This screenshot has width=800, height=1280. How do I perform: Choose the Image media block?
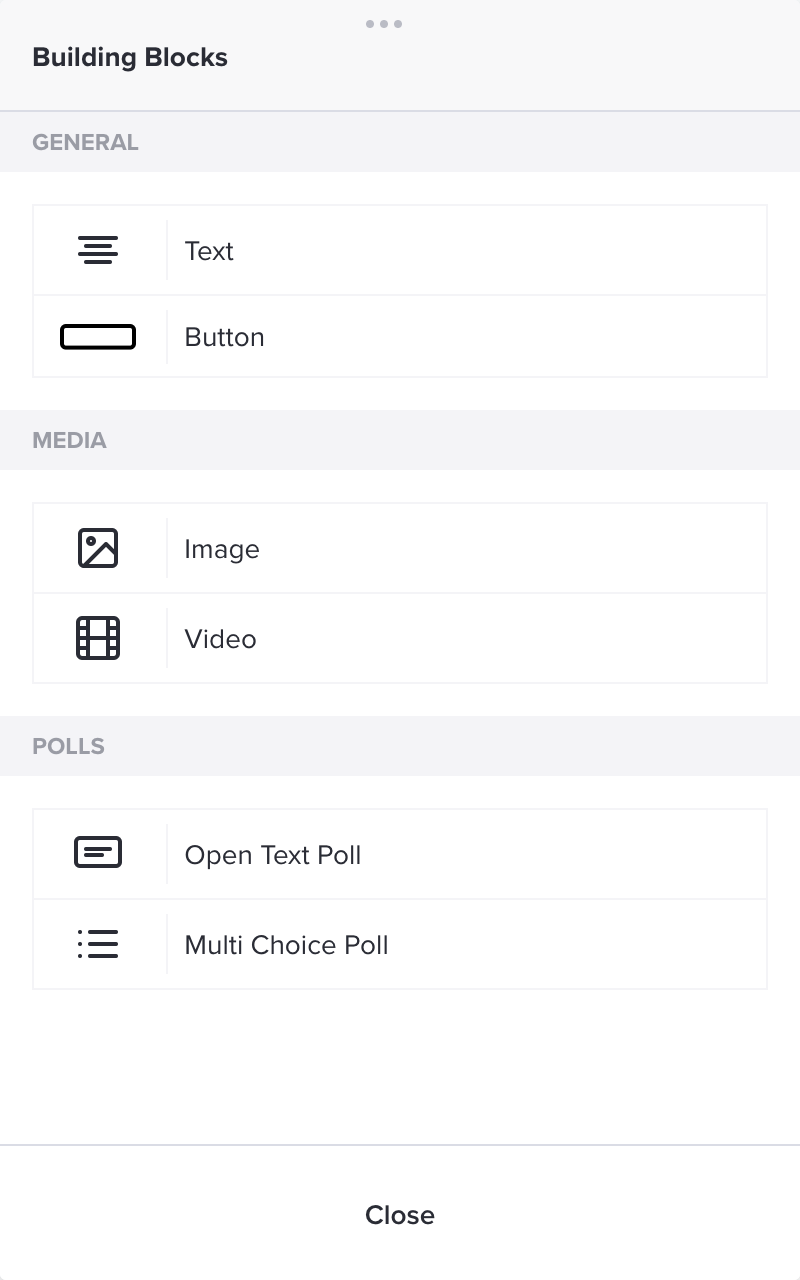tap(400, 548)
